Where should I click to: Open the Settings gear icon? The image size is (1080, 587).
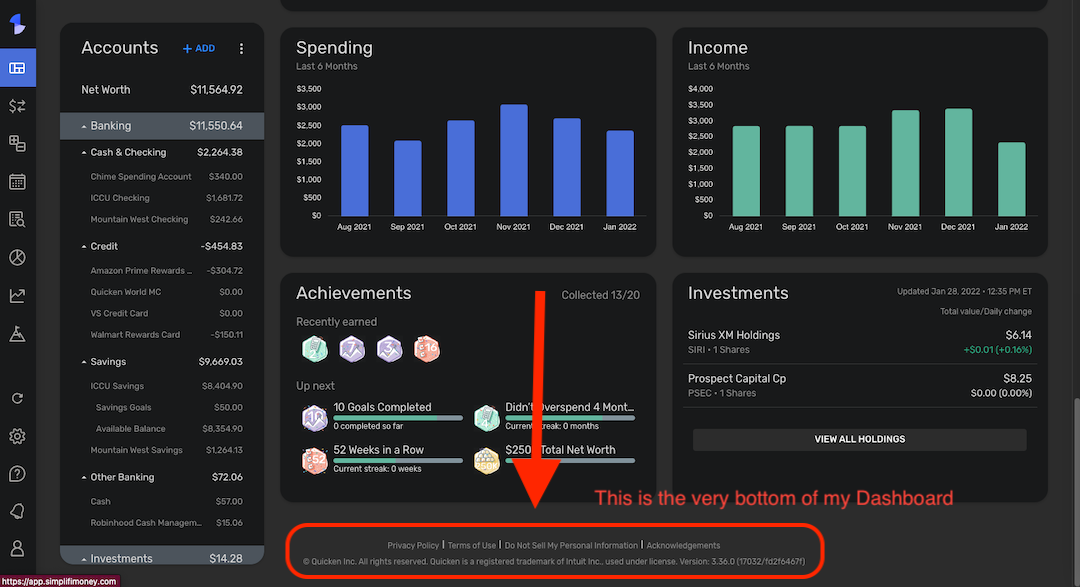tap(17, 436)
